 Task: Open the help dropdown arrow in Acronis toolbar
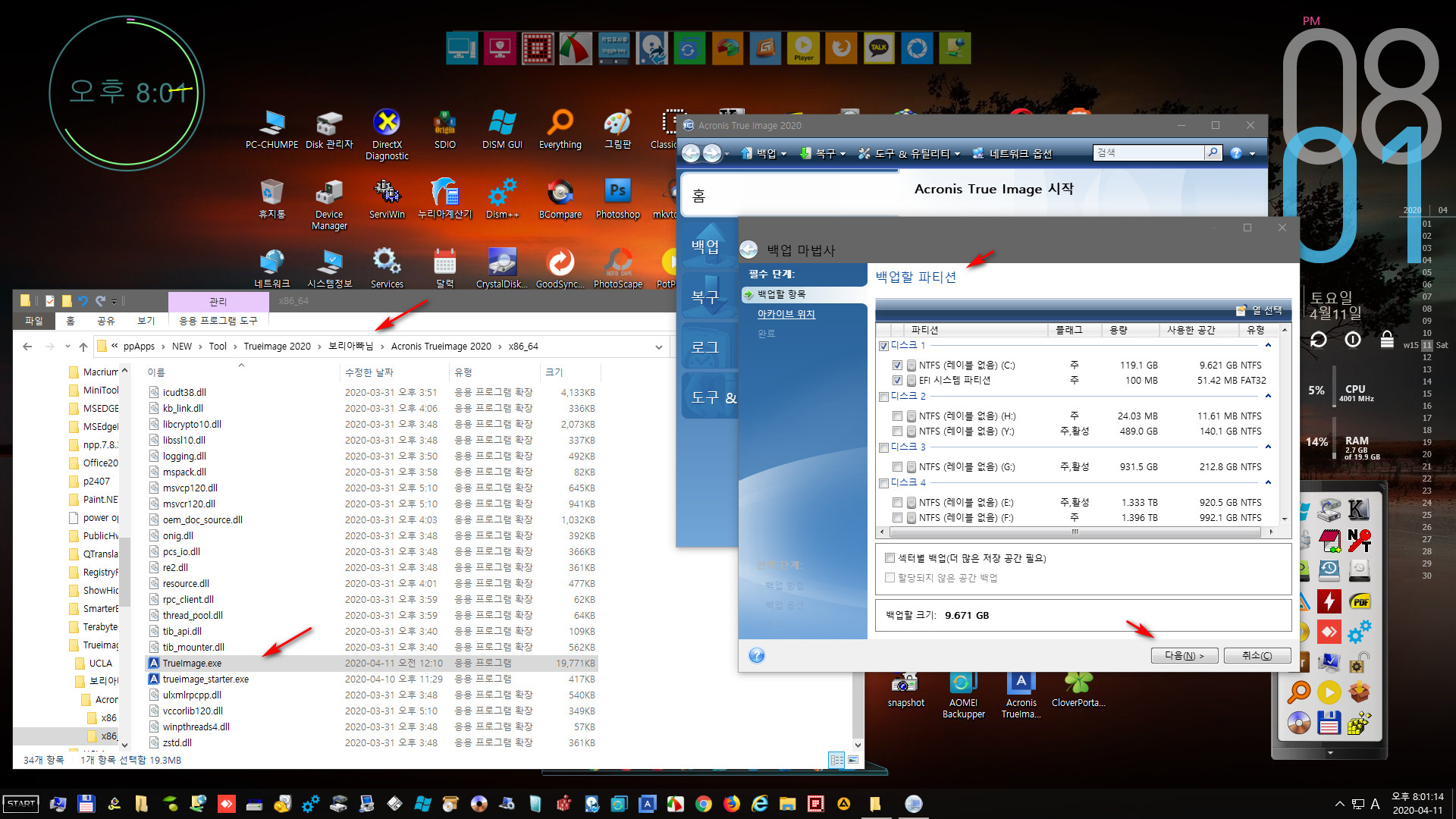tap(1252, 153)
